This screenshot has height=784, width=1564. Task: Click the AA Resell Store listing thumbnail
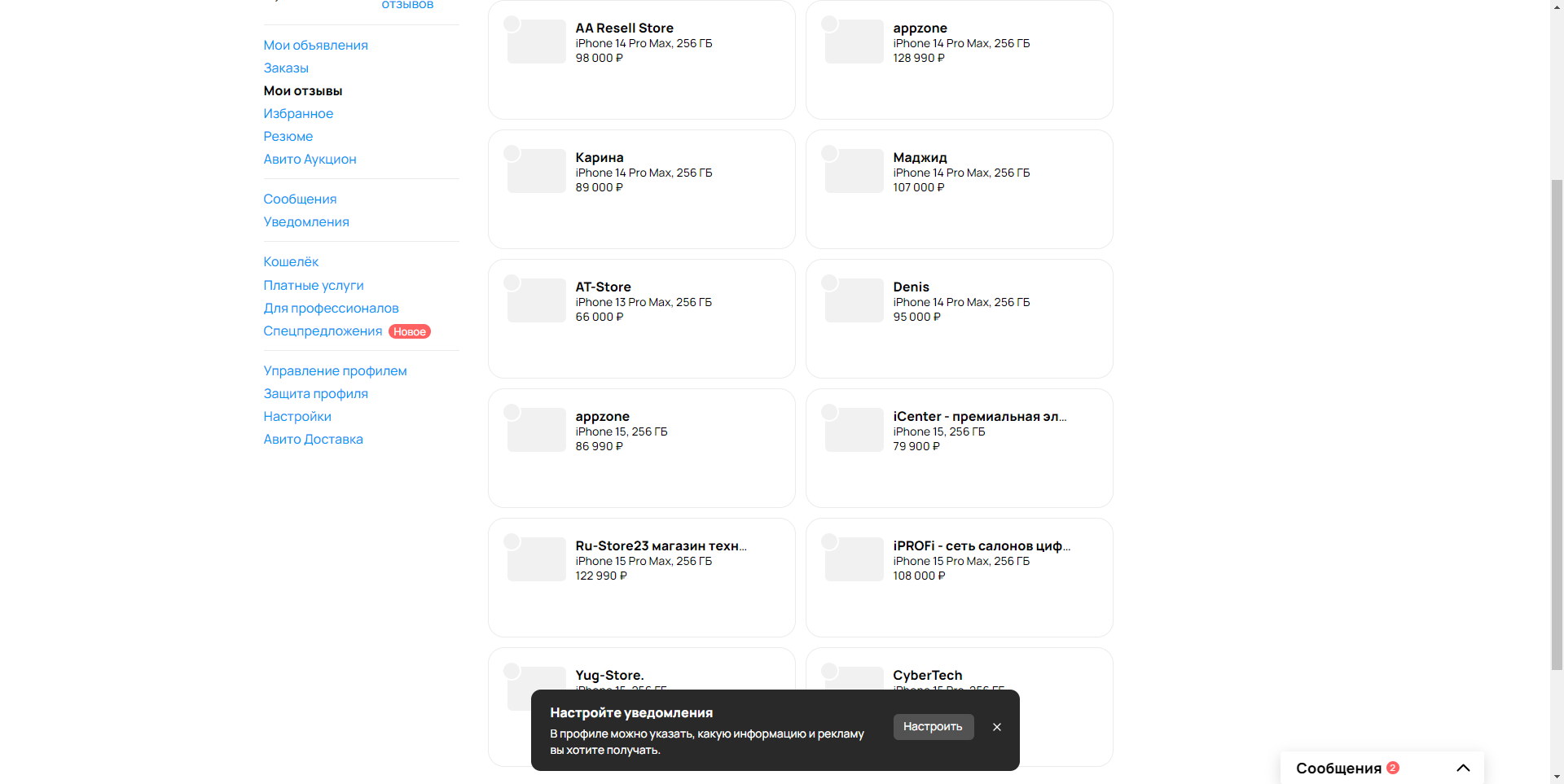[x=537, y=42]
